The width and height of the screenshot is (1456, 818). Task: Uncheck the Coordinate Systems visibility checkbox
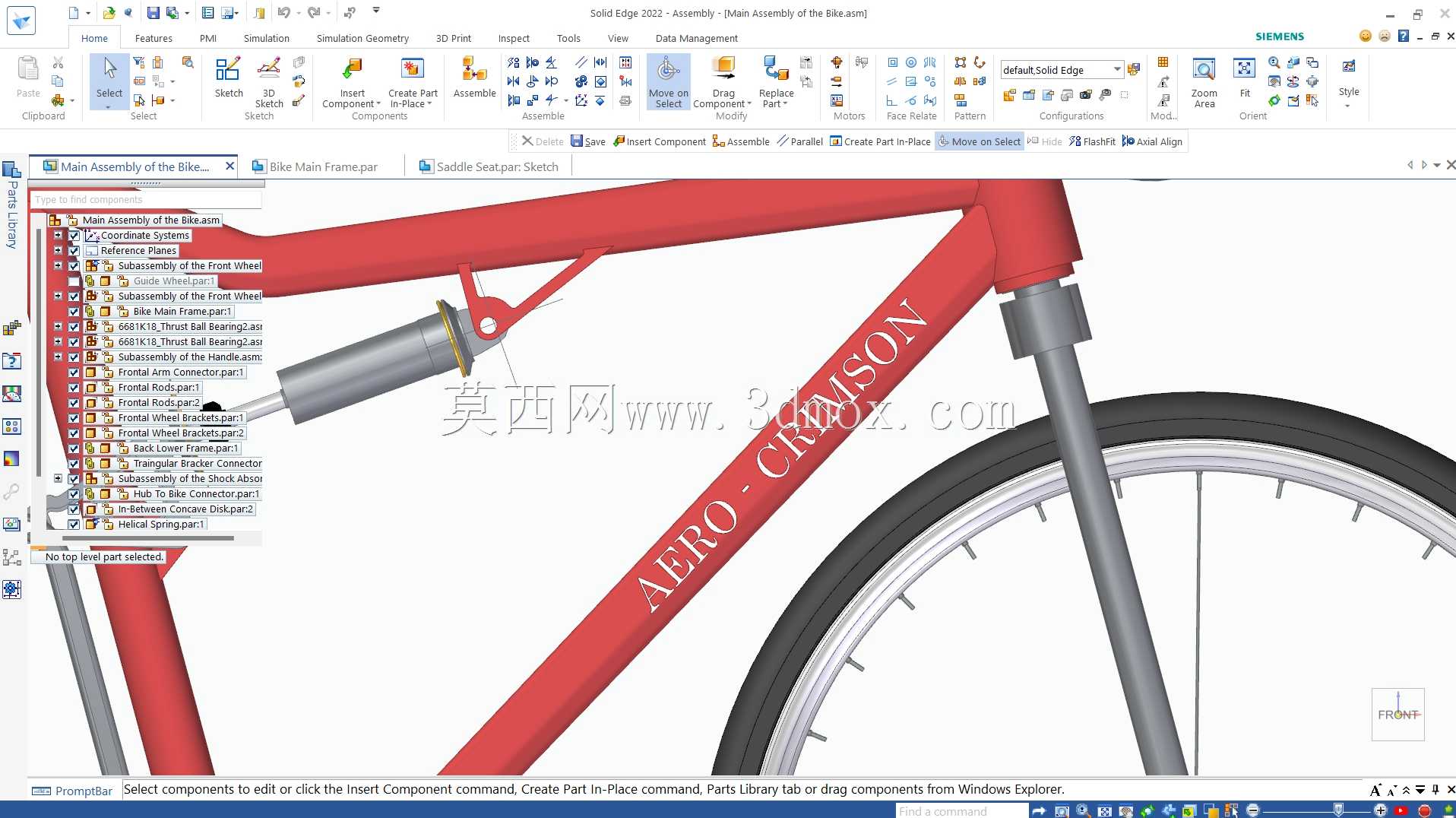74,236
